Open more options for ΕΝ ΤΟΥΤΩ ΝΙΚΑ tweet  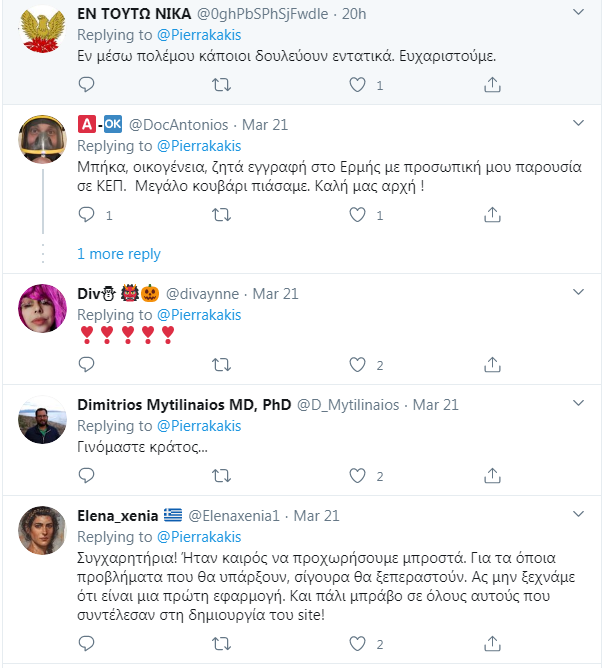578,13
